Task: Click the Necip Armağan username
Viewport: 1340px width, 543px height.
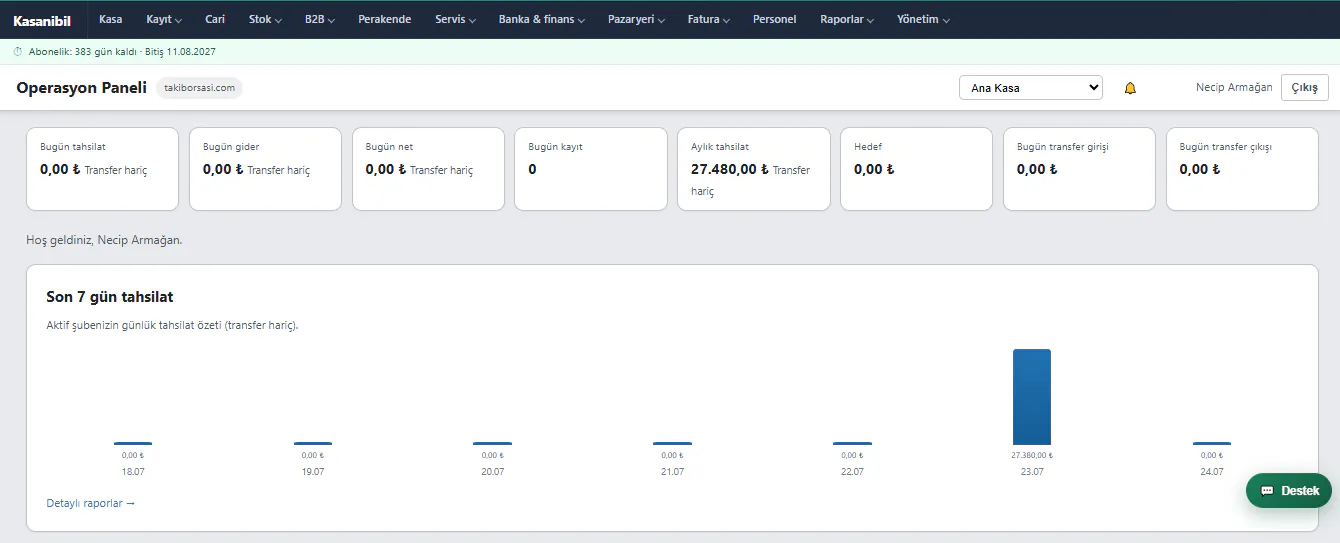Action: click(x=1234, y=88)
